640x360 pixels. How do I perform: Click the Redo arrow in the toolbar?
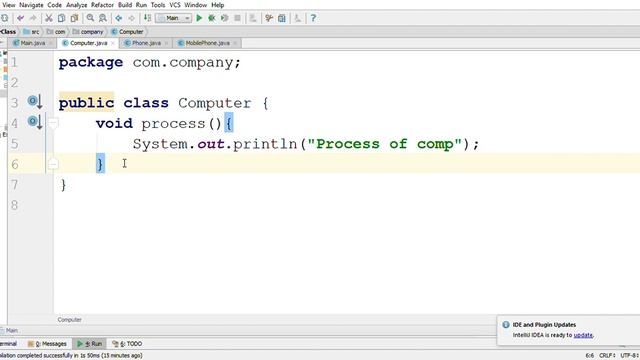tap(33, 18)
